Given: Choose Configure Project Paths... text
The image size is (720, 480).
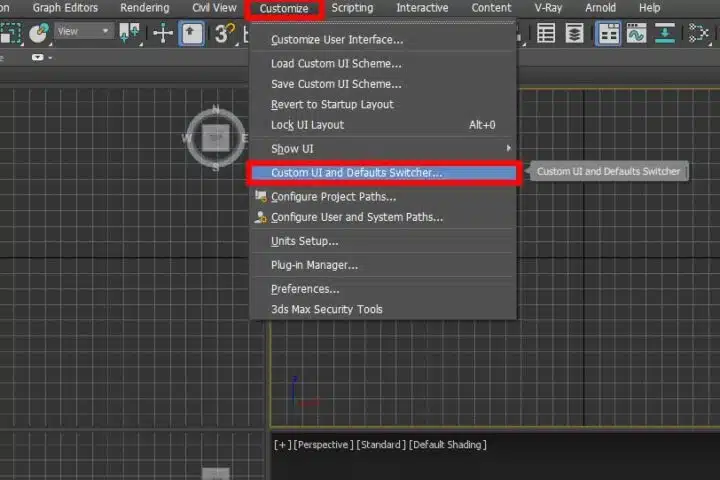Looking at the screenshot, I should coord(333,197).
